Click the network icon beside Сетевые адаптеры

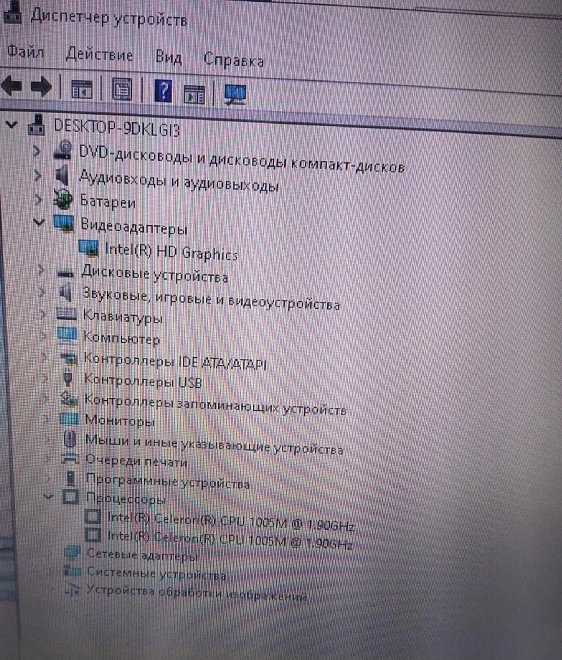pyautogui.click(x=72, y=552)
